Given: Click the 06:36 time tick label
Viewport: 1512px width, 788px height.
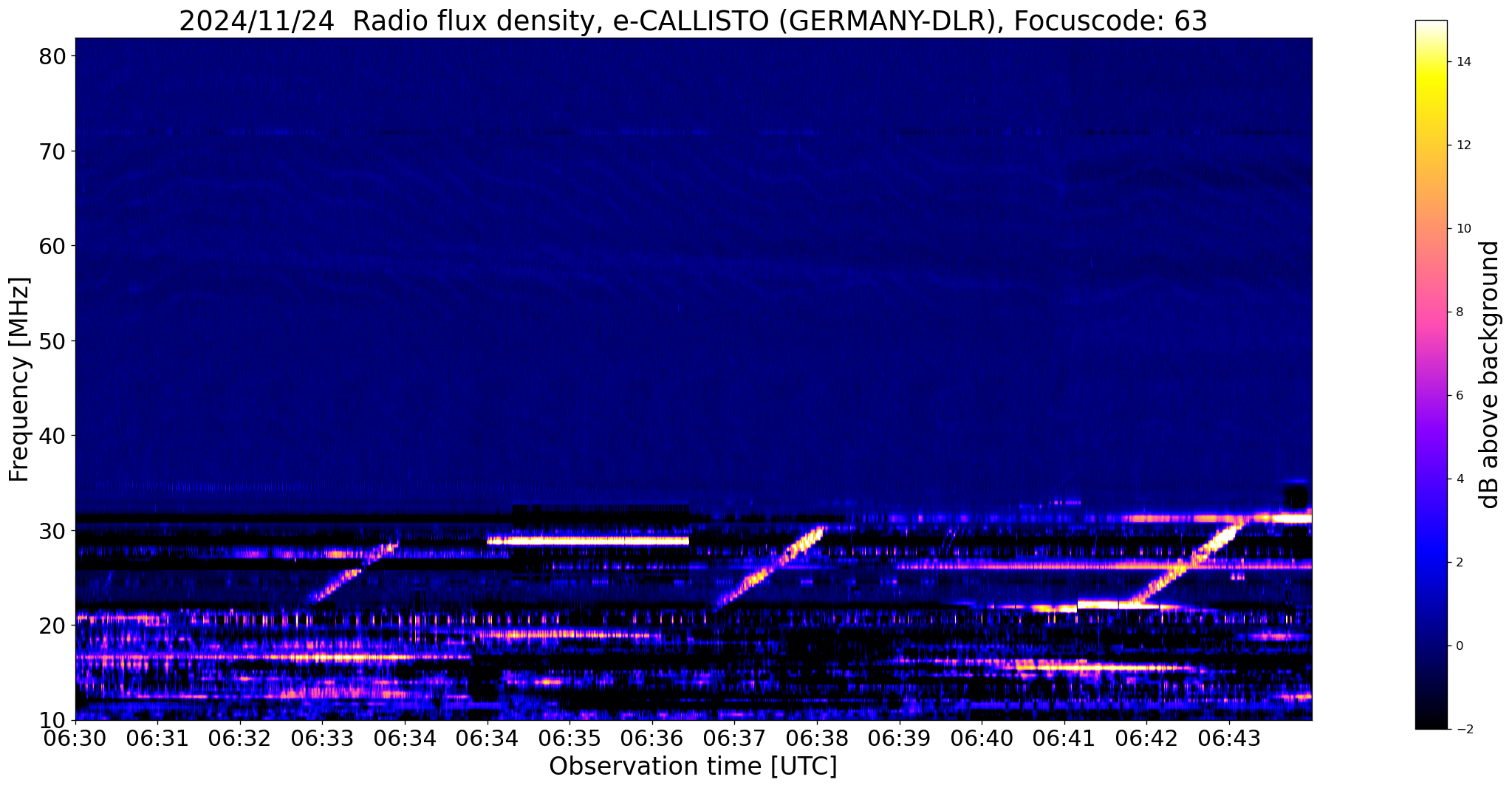Looking at the screenshot, I should pos(652,738).
